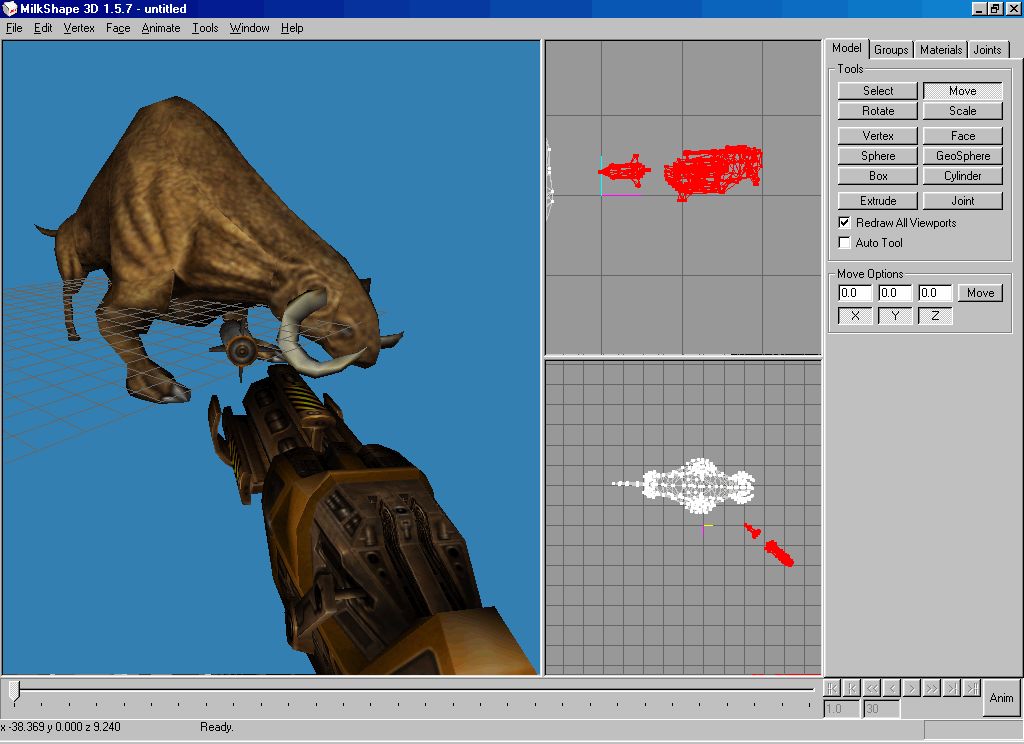Select the Sphere primitive tool
This screenshot has width=1024, height=744.
tap(878, 156)
